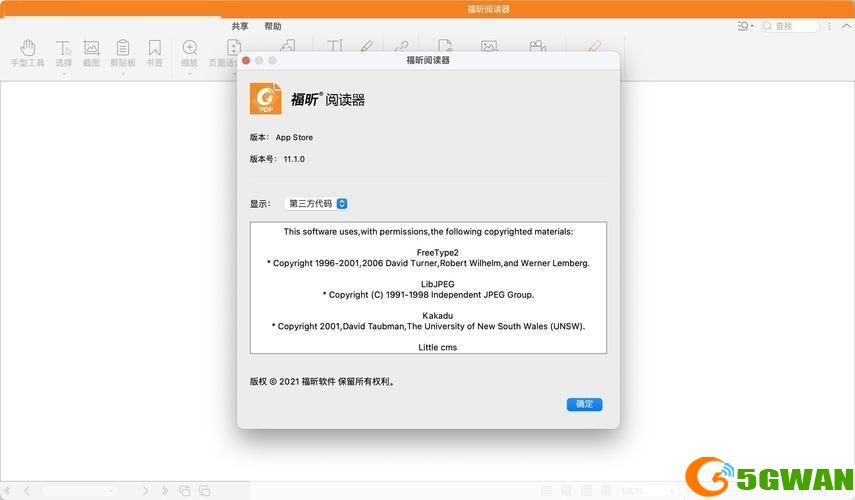Click the 版权 © 2021 福昕软件 copyright line
Viewport: 855px width, 500px height.
point(322,382)
